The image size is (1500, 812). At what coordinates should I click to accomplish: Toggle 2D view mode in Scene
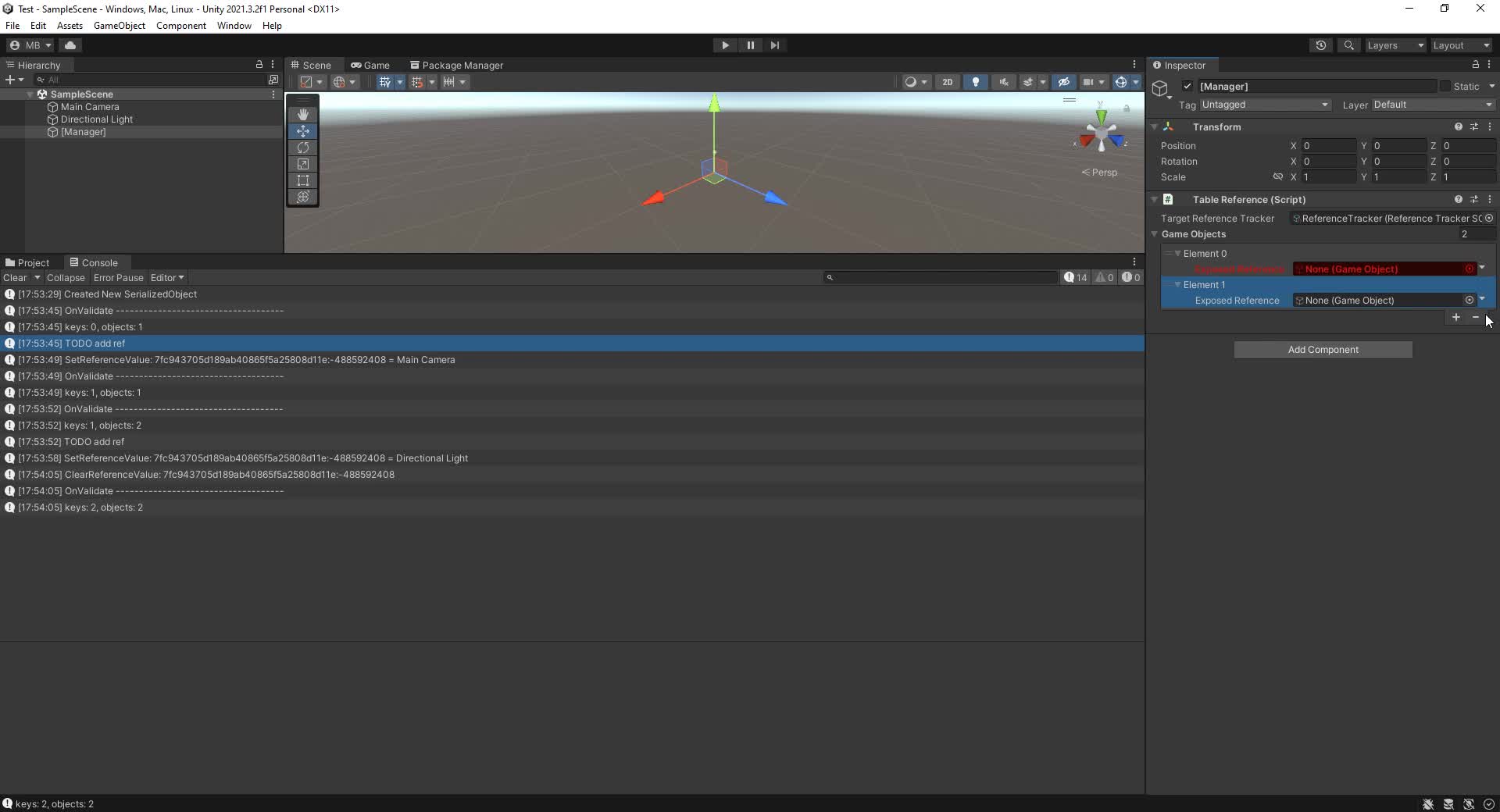point(947,82)
